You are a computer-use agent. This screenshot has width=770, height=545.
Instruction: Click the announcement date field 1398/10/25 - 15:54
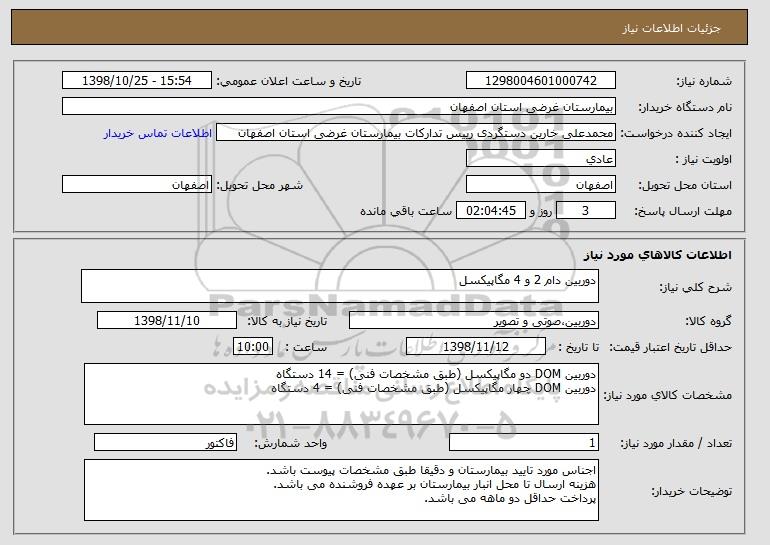tap(137, 81)
